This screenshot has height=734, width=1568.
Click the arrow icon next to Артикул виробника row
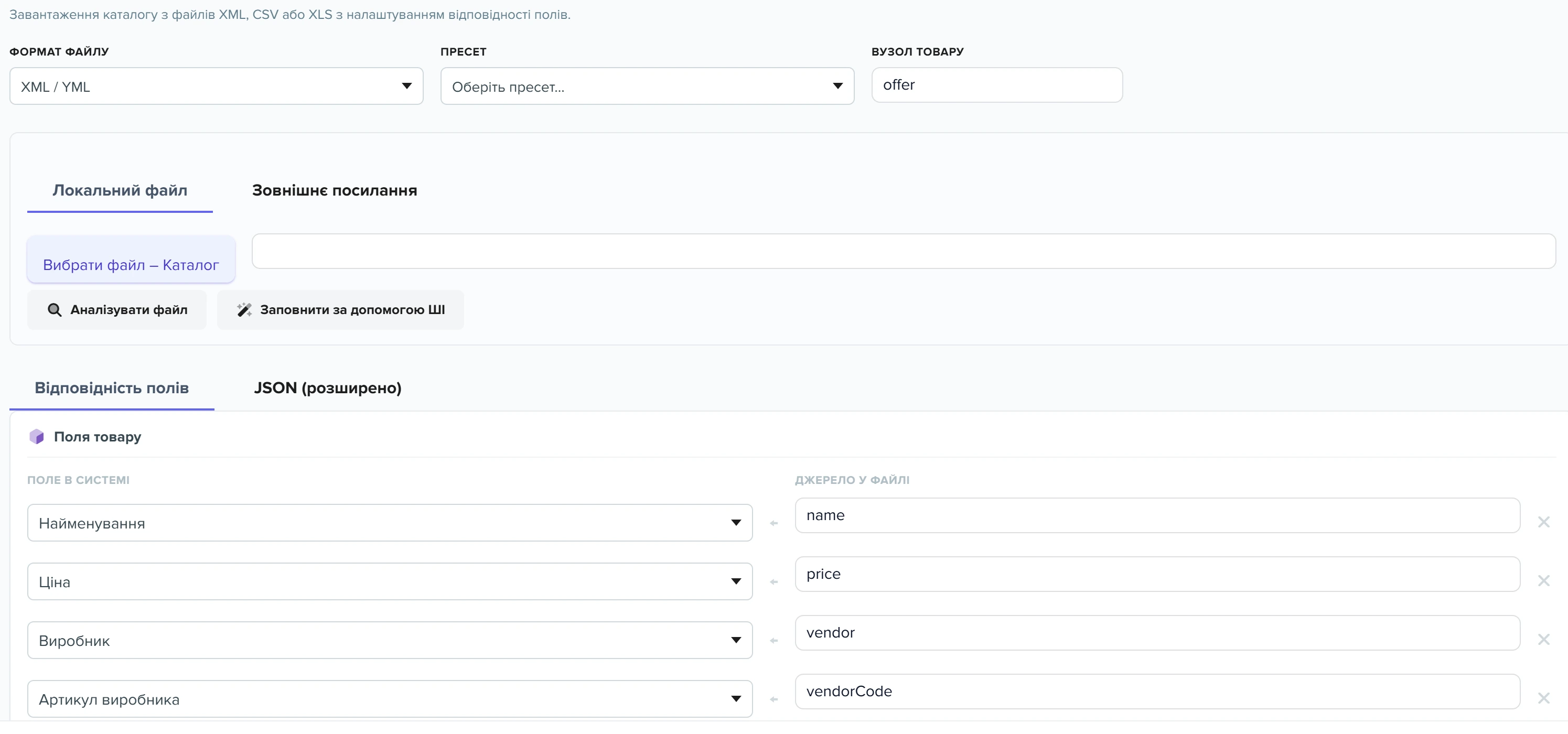click(x=774, y=699)
